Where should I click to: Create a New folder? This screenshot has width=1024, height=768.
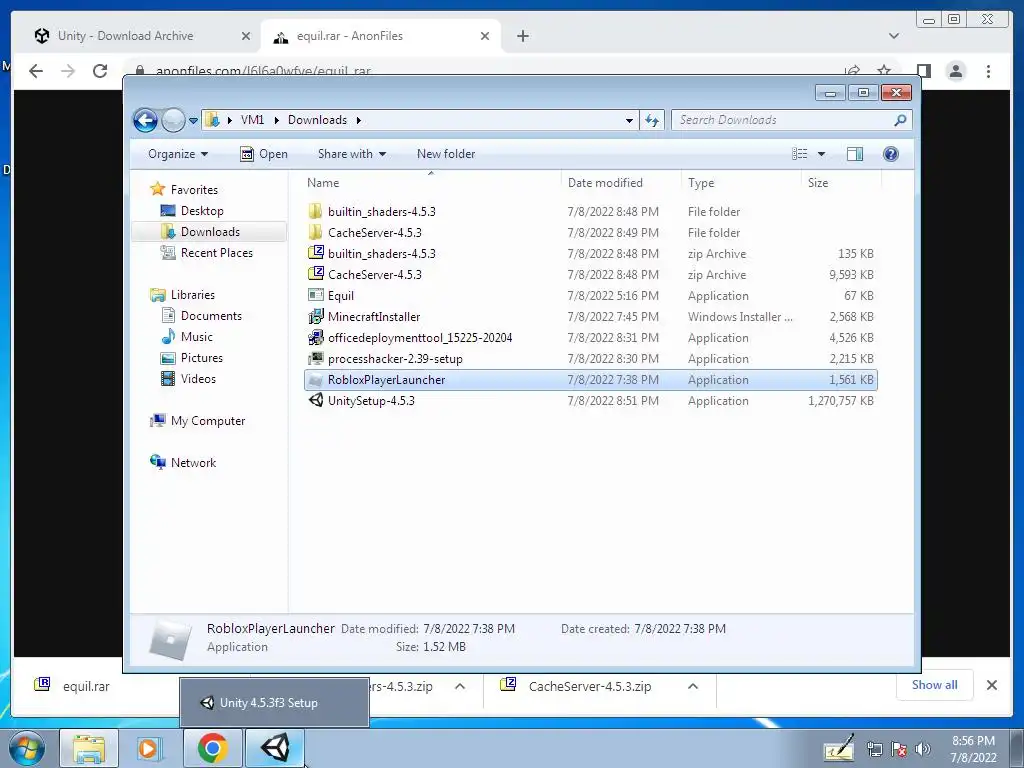pos(446,154)
